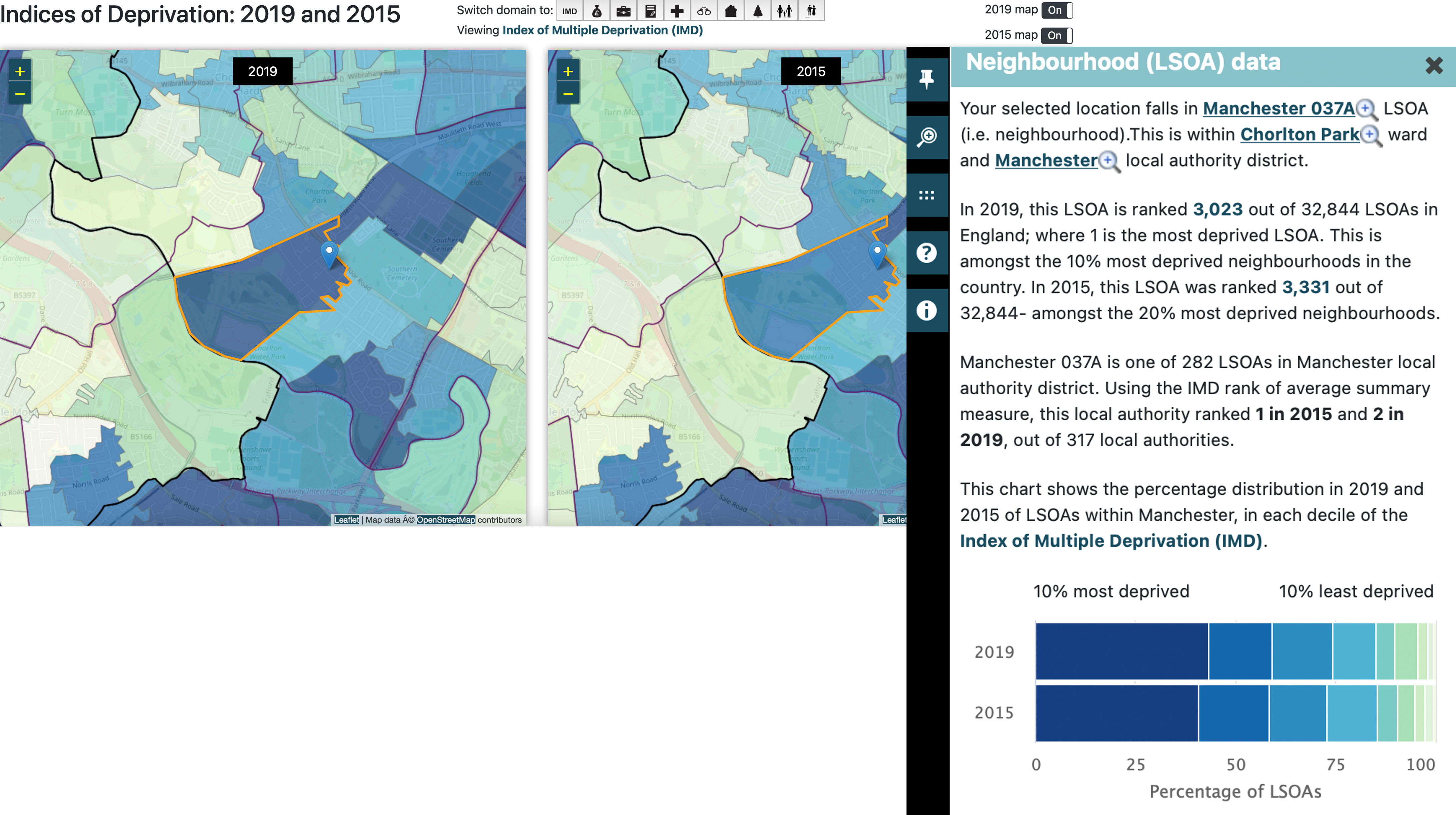This screenshot has height=815, width=1456.
Task: Click 2019 second decile bar segment
Action: (1240, 652)
